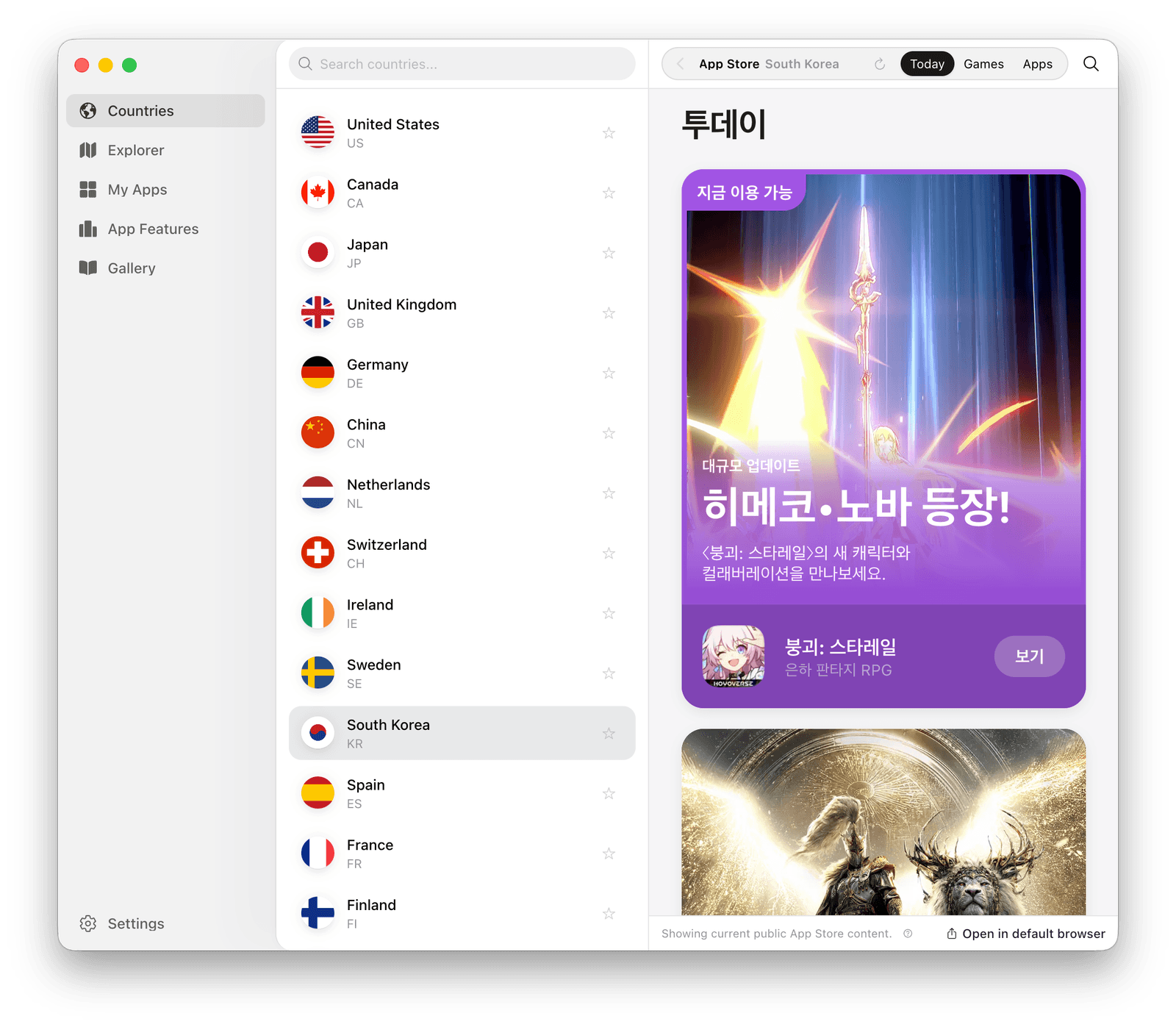
Task: Click Open in default browser
Action: pos(1025,934)
